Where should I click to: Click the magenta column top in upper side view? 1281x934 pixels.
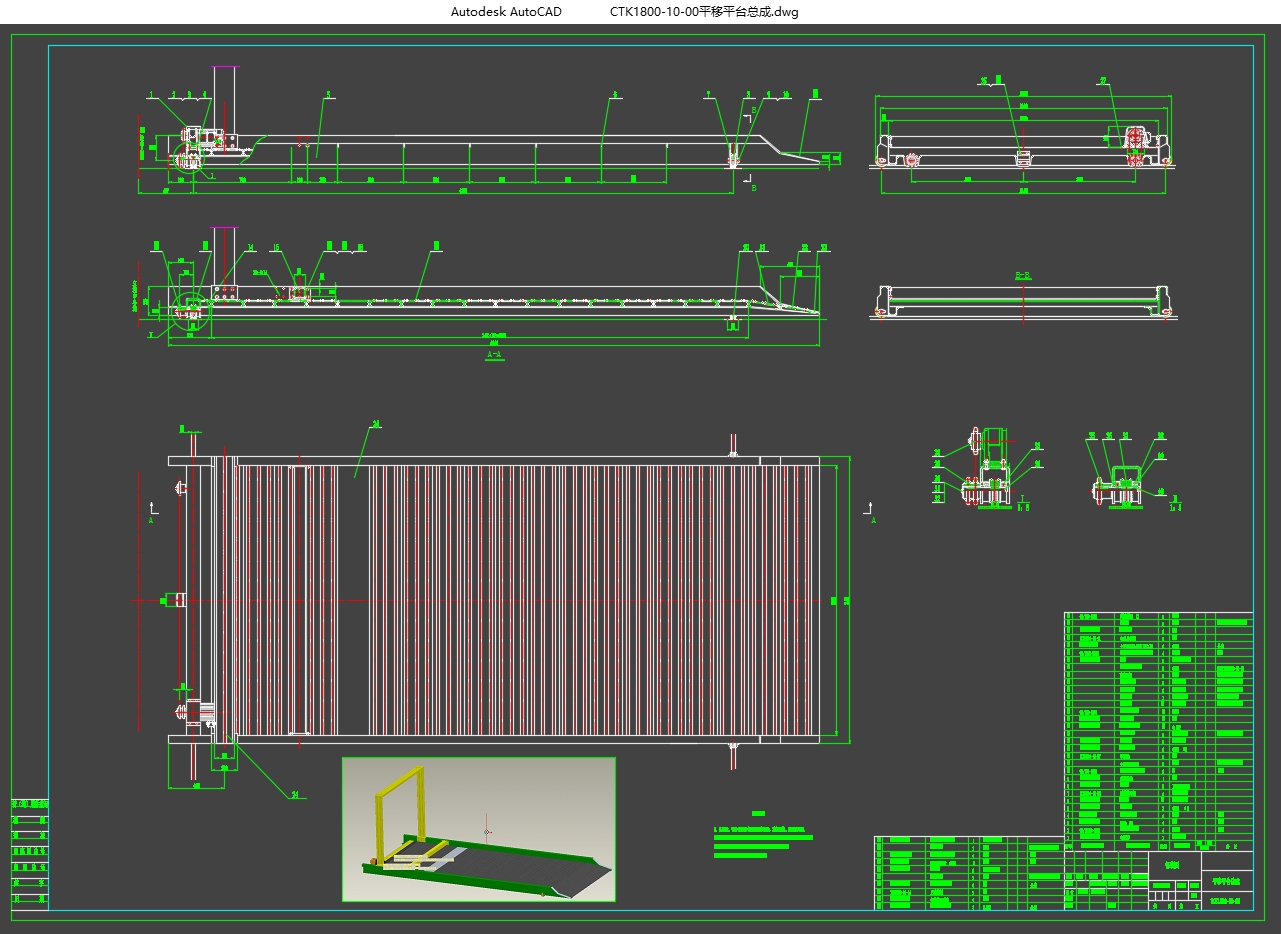click(224, 67)
